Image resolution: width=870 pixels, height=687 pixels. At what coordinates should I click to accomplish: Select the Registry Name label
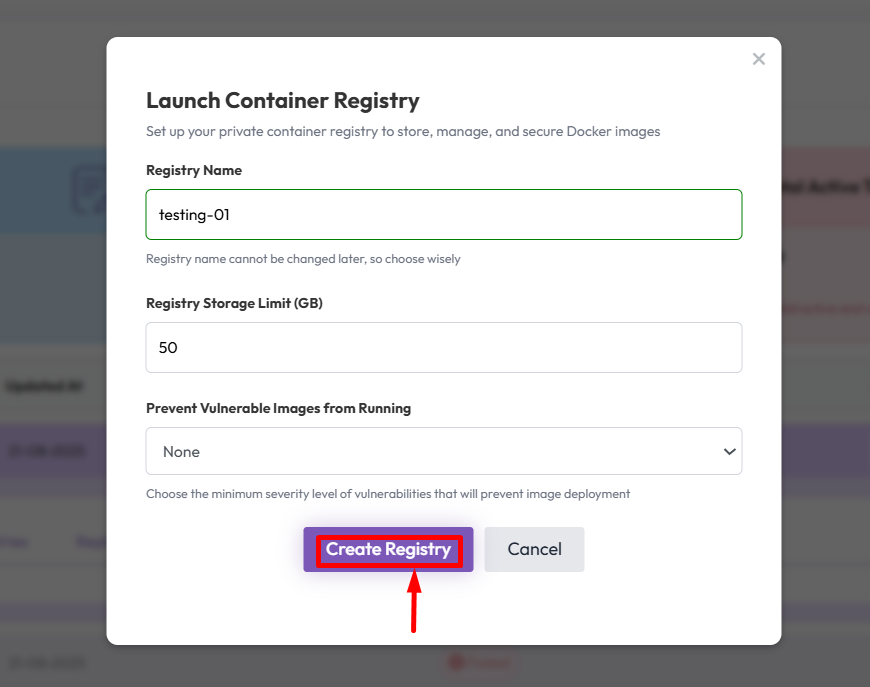[194, 170]
